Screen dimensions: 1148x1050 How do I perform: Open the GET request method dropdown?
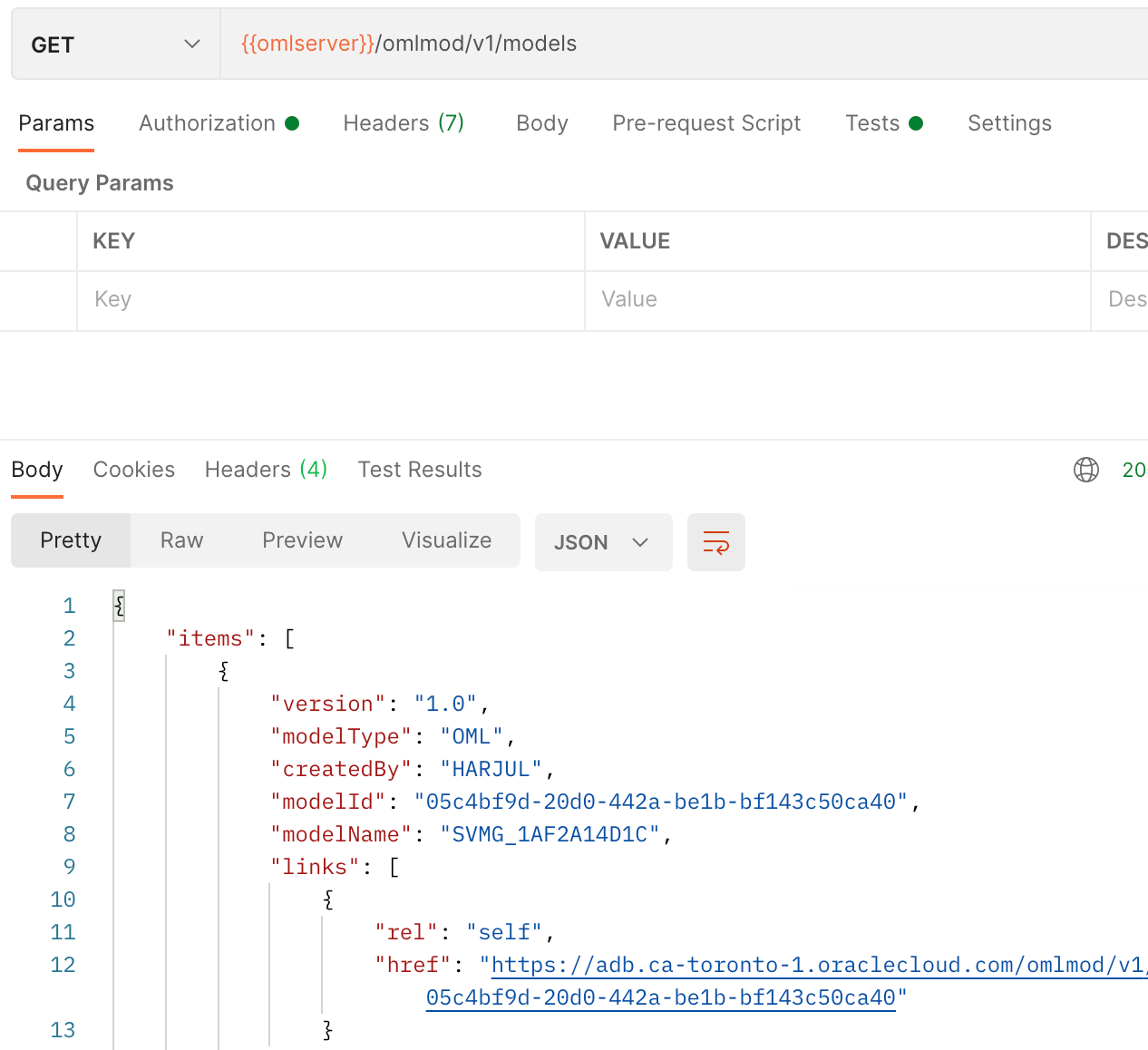pos(115,44)
